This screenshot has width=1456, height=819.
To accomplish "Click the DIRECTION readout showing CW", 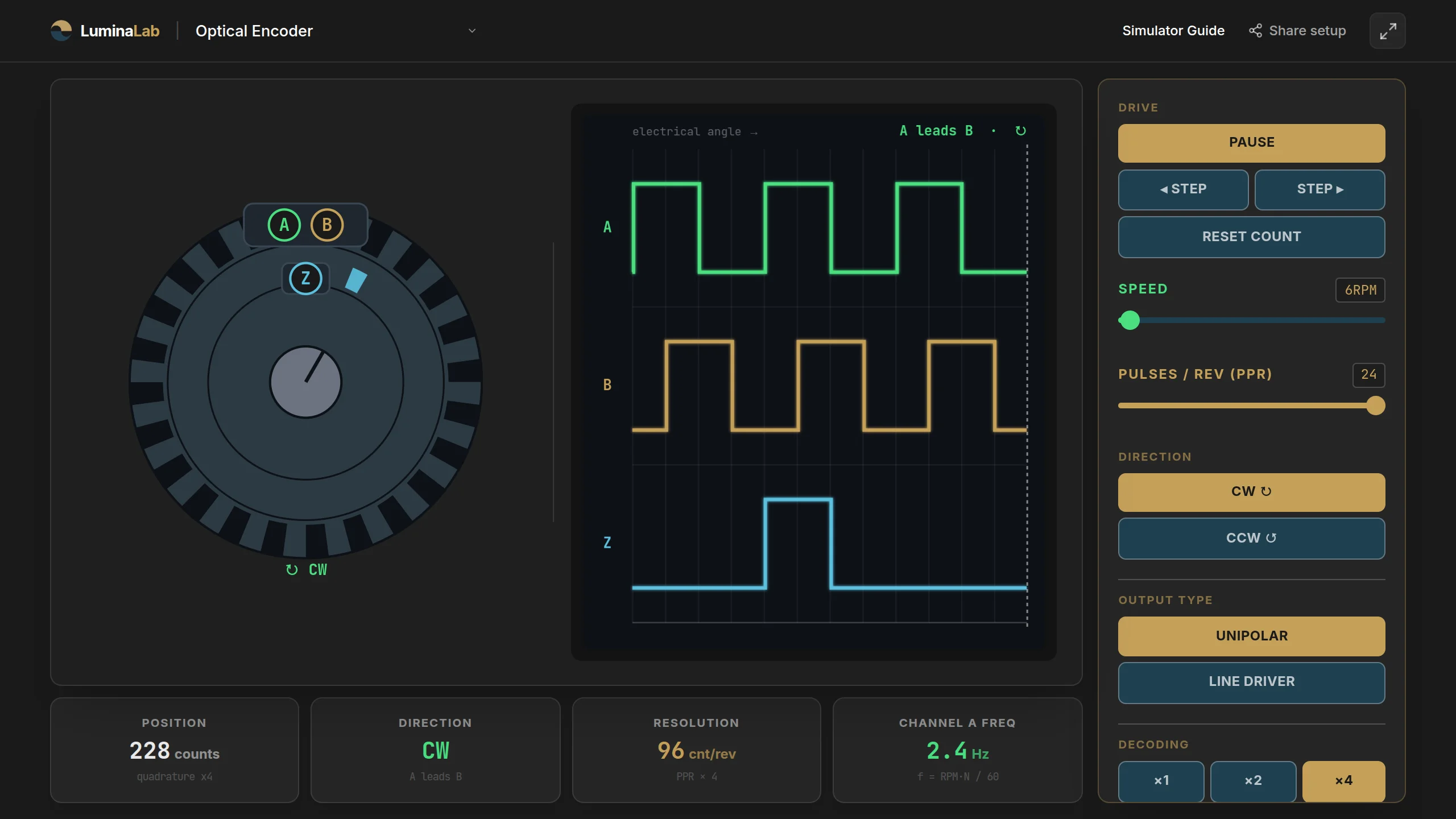I will pos(435,750).
